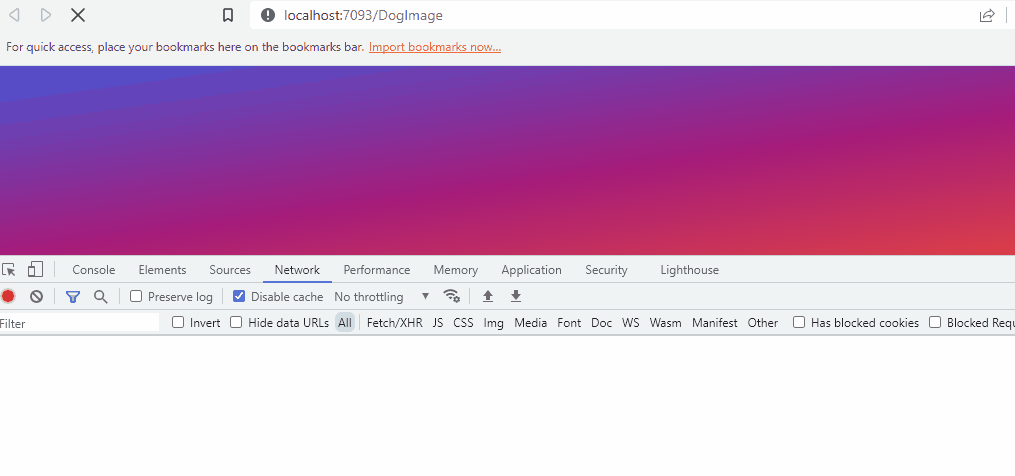Stop page loading with X button
The width and height of the screenshot is (1015, 476).
78,15
